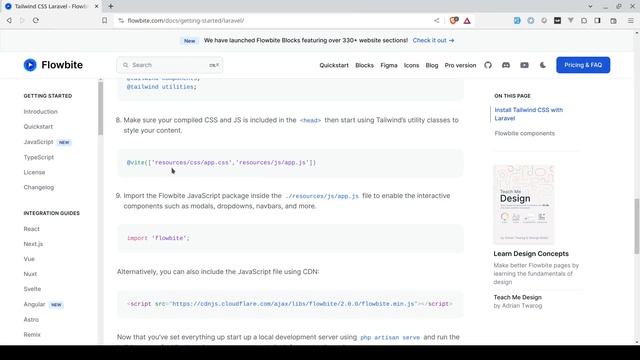Open Blocks in the top navigation
The image size is (640, 360).
(x=364, y=65)
